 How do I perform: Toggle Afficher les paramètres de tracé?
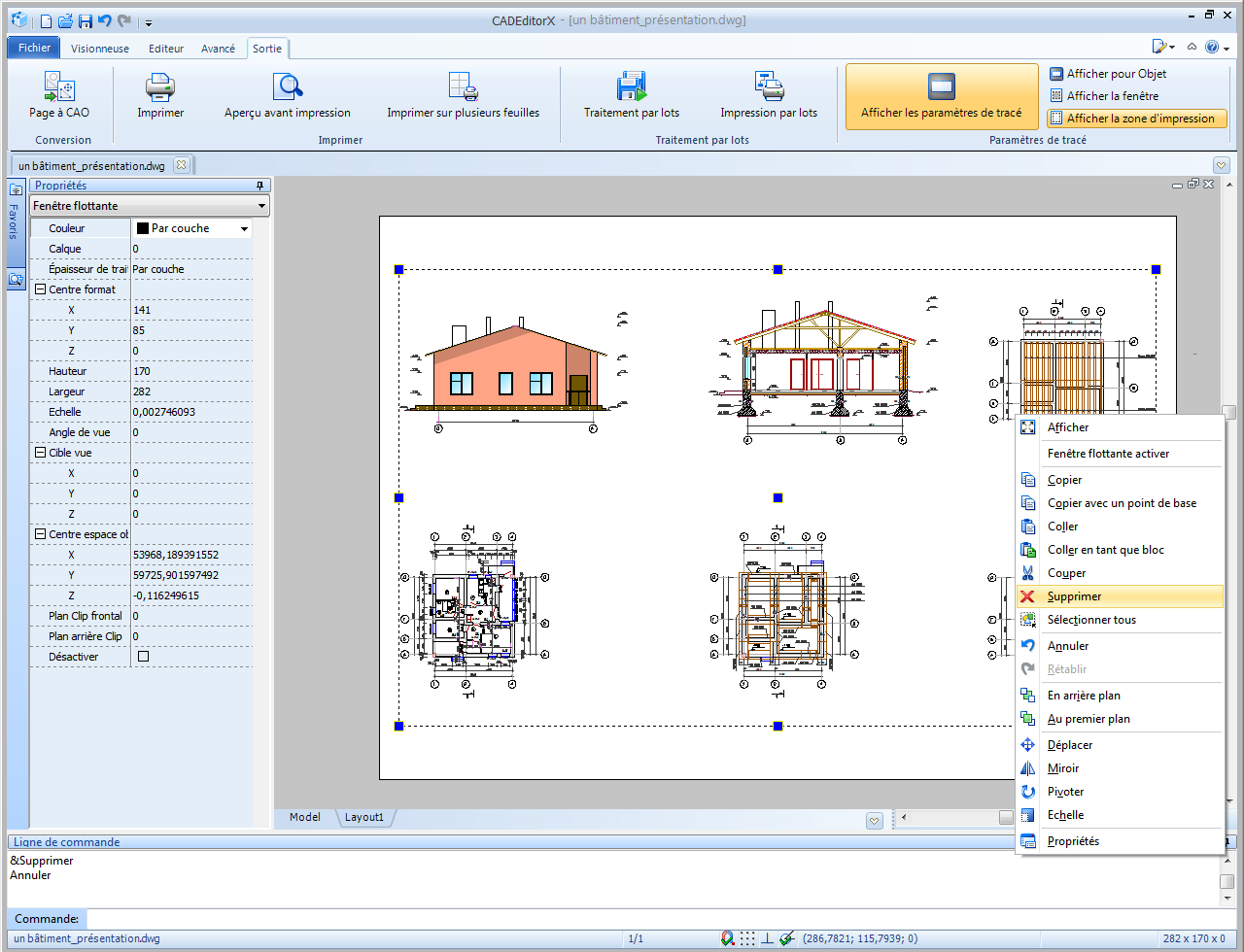point(941,96)
